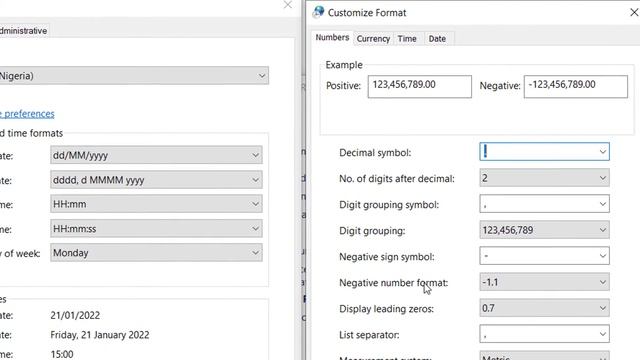Click the Negative sign symbol label
Image resolution: width=640 pixels, height=360 pixels.
[x=387, y=257]
